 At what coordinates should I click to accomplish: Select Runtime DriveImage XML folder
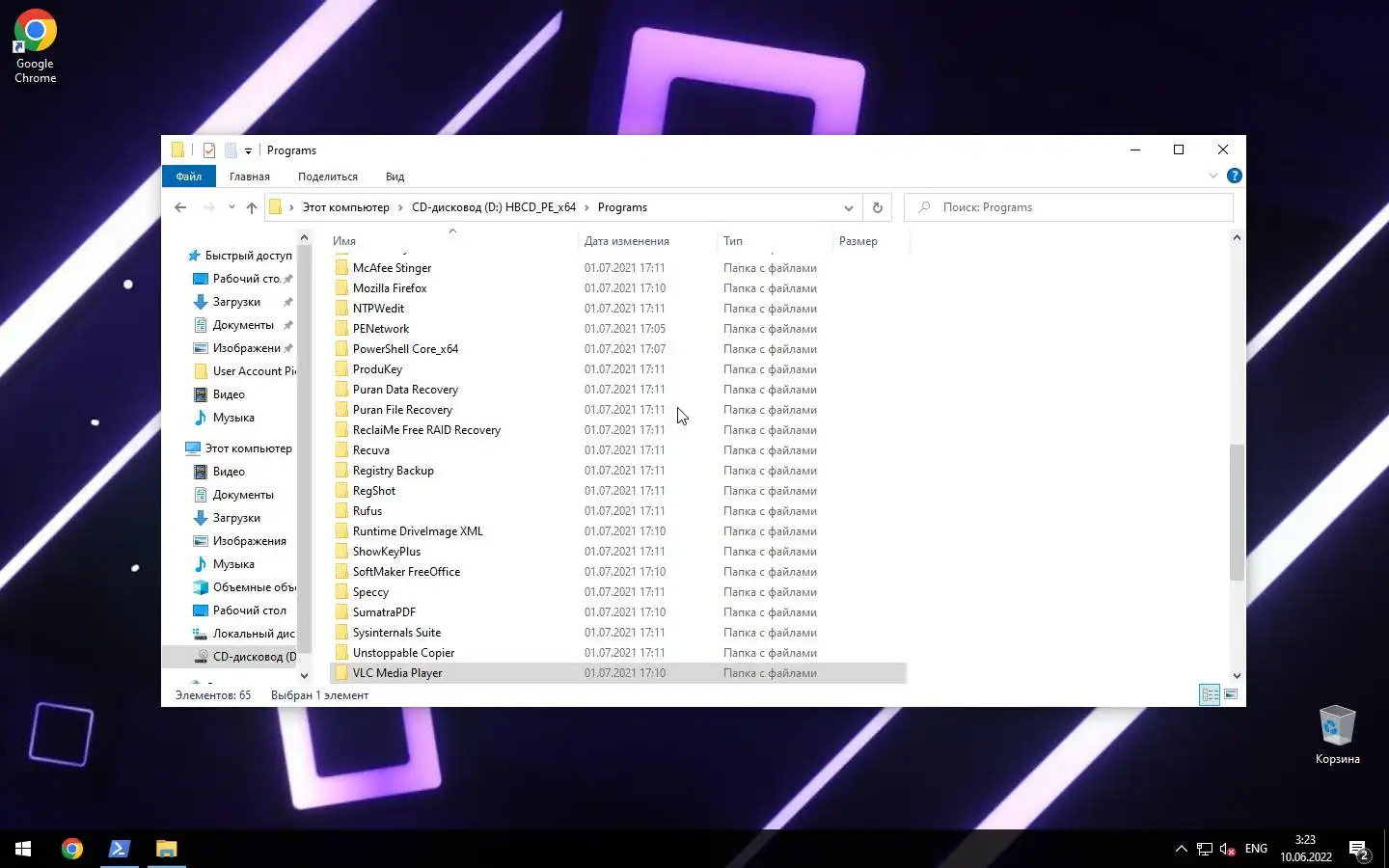point(418,531)
